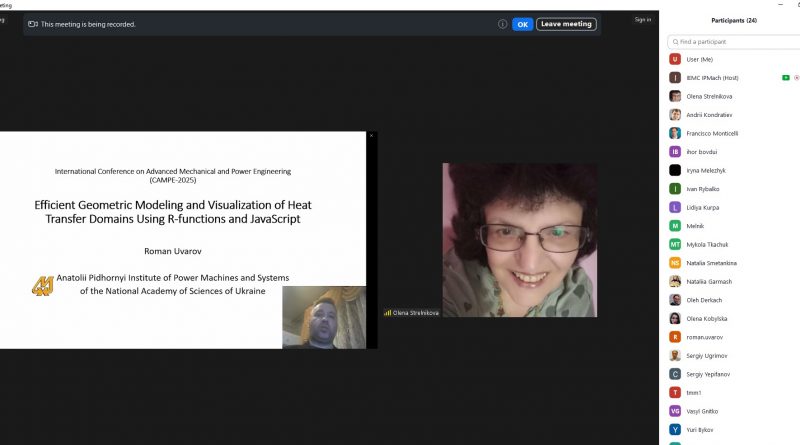Image resolution: width=800 pixels, height=445 pixels.
Task: Click the search magnifier in participant search
Action: (675, 42)
